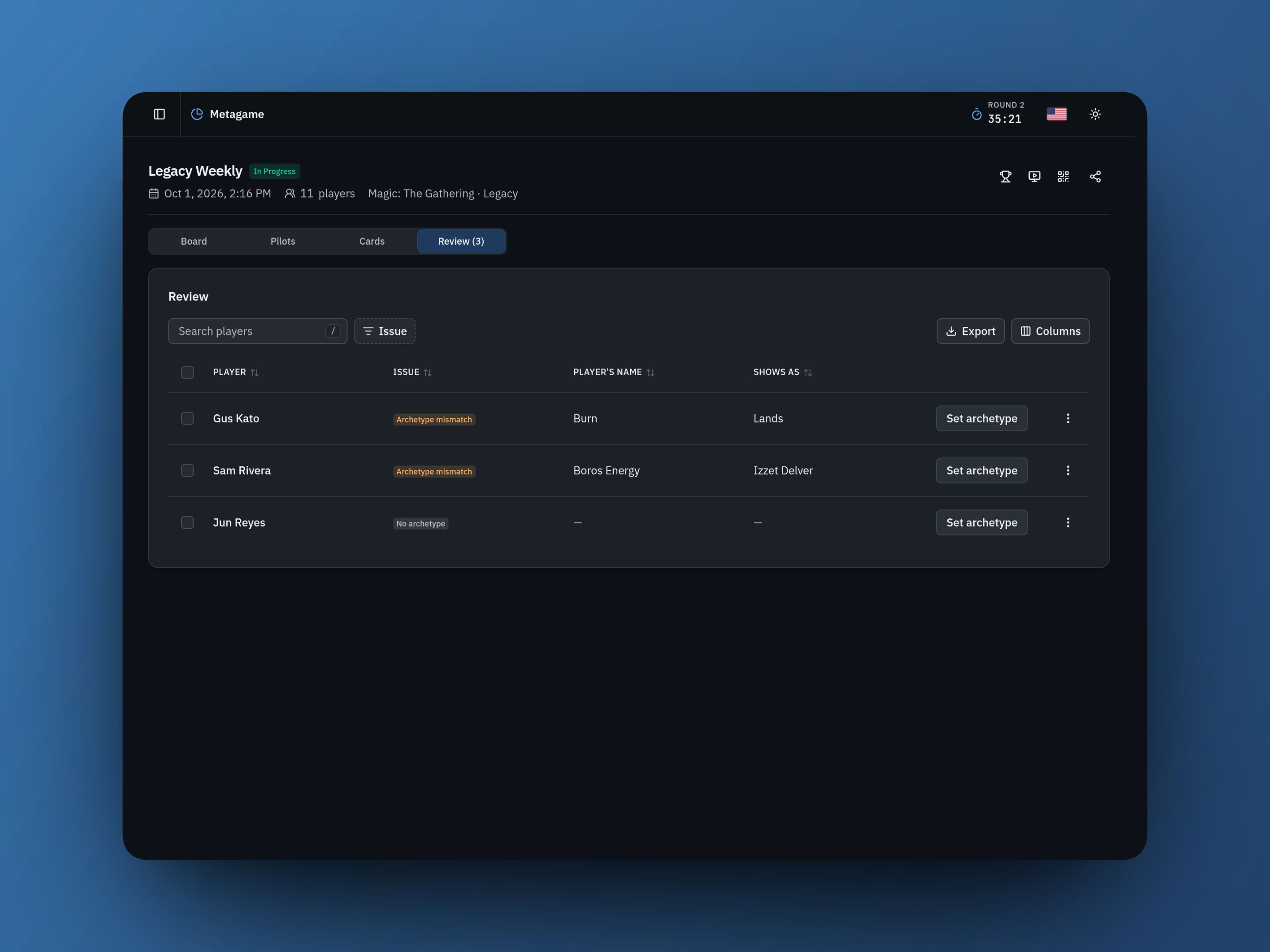Set archetype for Sam Rivera
Image resolution: width=1270 pixels, height=952 pixels.
(982, 471)
